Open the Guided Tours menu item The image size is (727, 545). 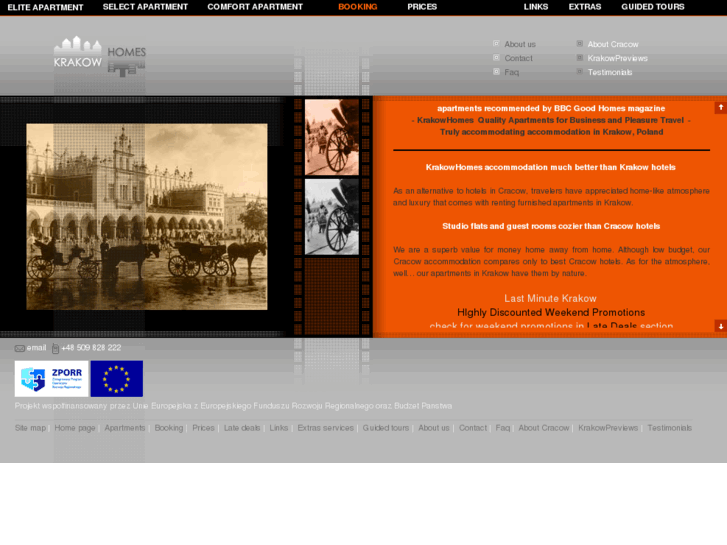tap(653, 7)
